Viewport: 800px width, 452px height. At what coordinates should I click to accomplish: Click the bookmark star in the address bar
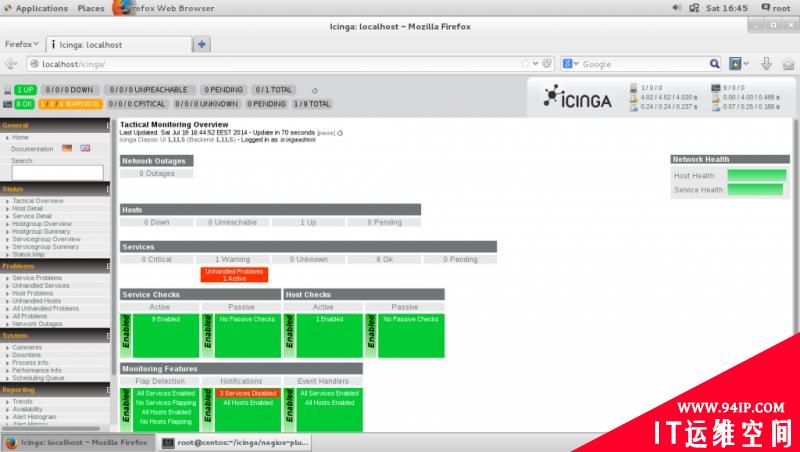[525, 64]
